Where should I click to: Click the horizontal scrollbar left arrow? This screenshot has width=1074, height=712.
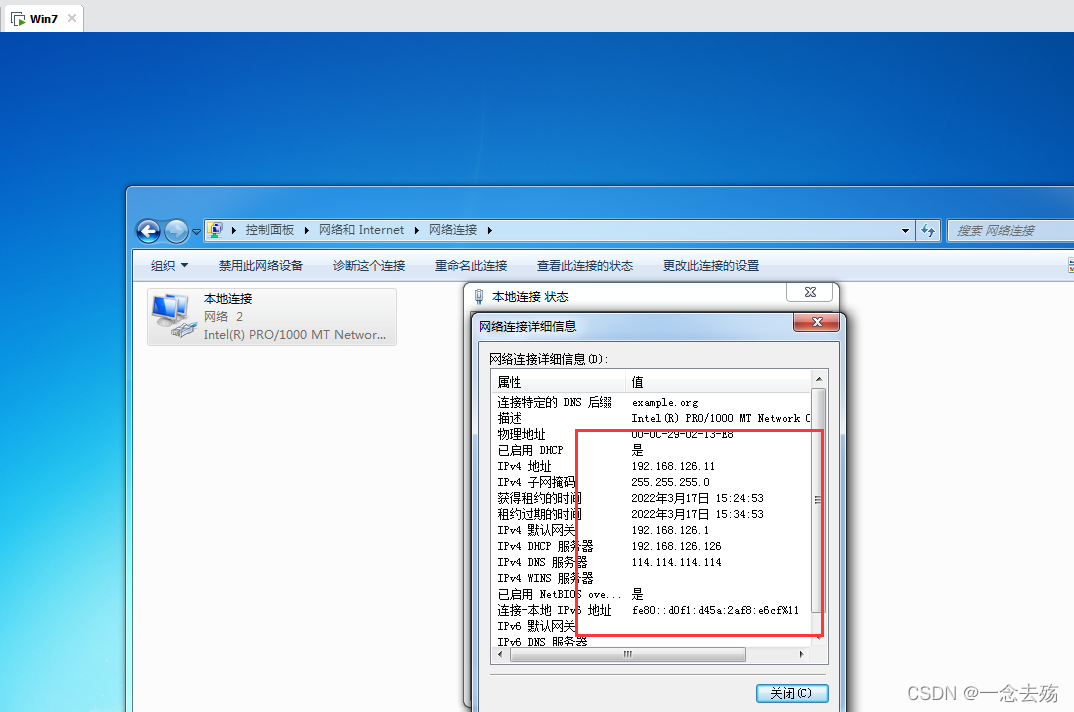(x=500, y=654)
